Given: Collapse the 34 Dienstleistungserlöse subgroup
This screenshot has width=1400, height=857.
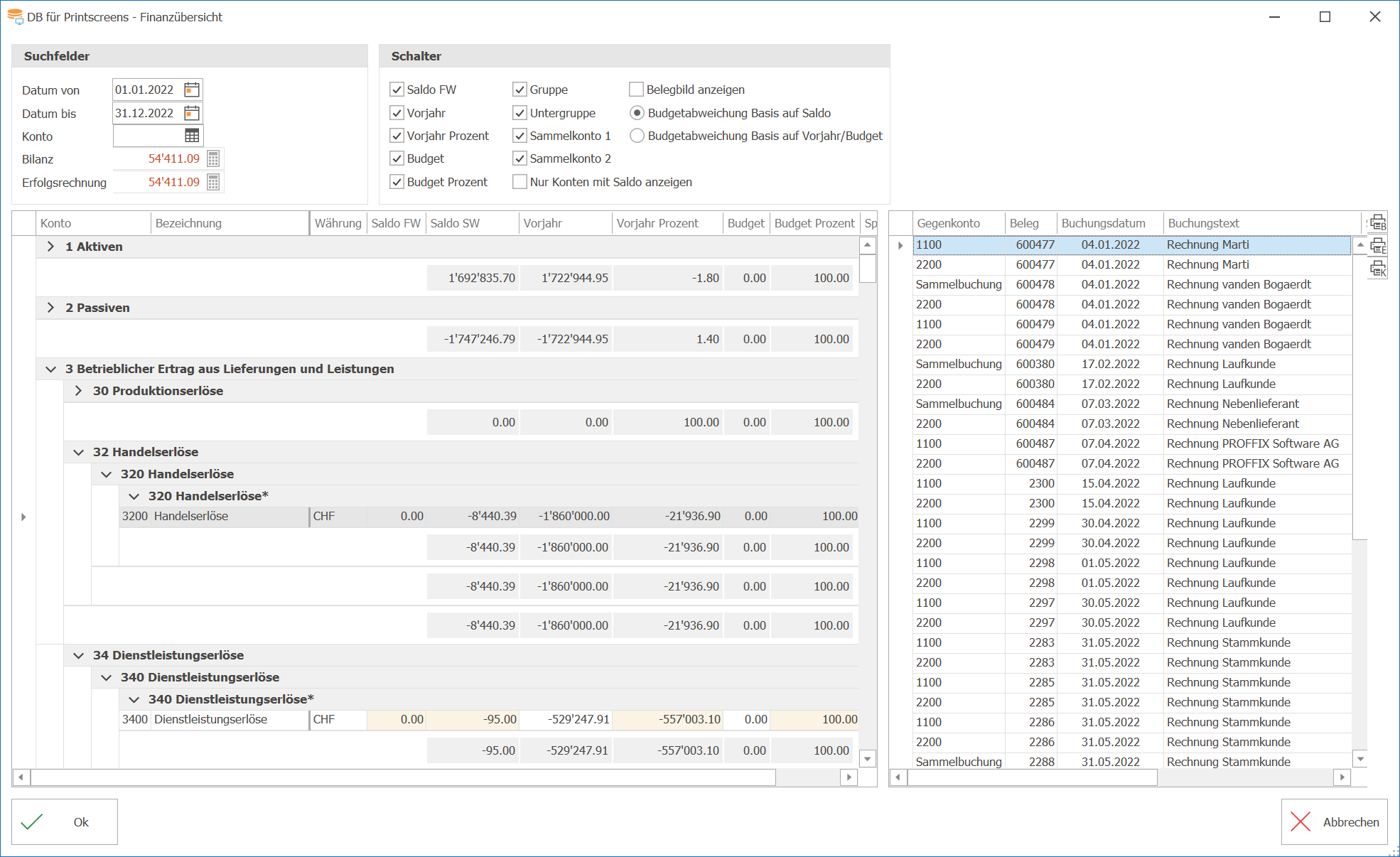Looking at the screenshot, I should point(78,655).
